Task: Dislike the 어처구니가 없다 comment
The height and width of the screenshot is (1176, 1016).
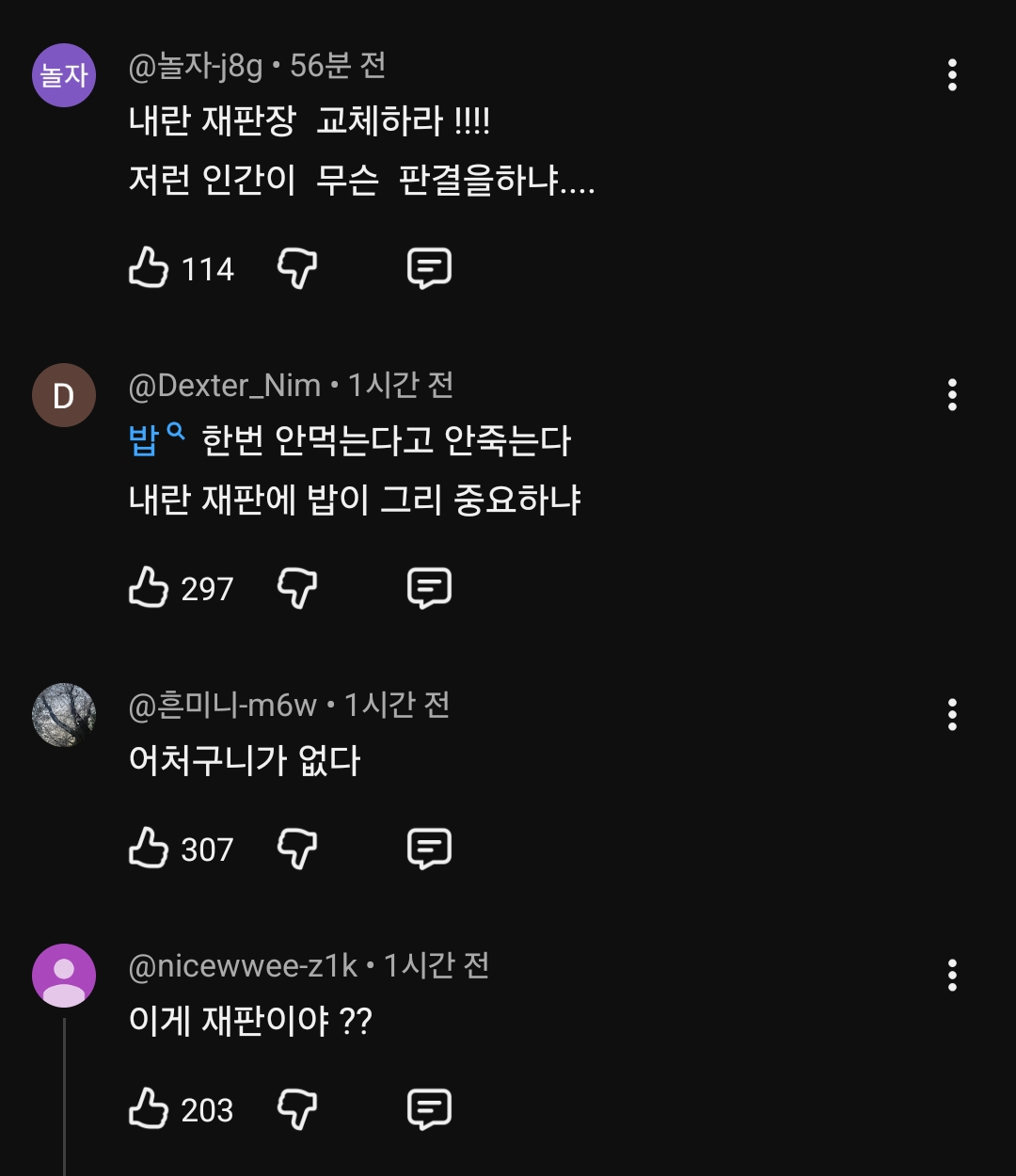Action: tap(297, 849)
